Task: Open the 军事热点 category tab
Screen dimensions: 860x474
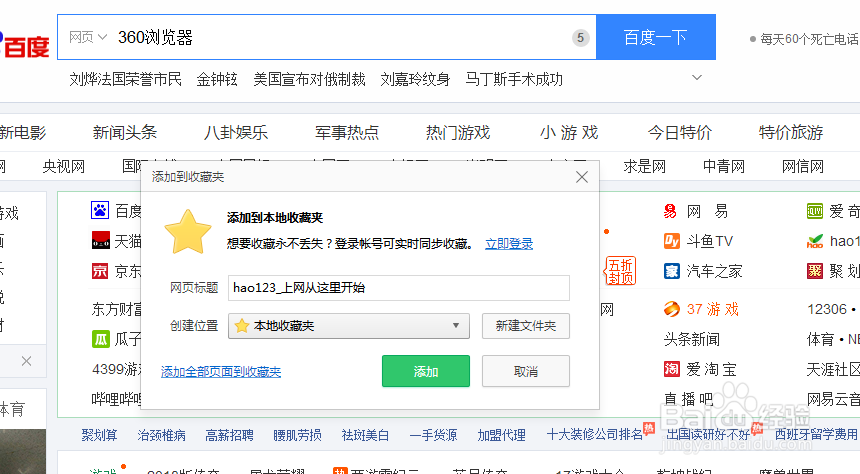Action: pos(347,132)
